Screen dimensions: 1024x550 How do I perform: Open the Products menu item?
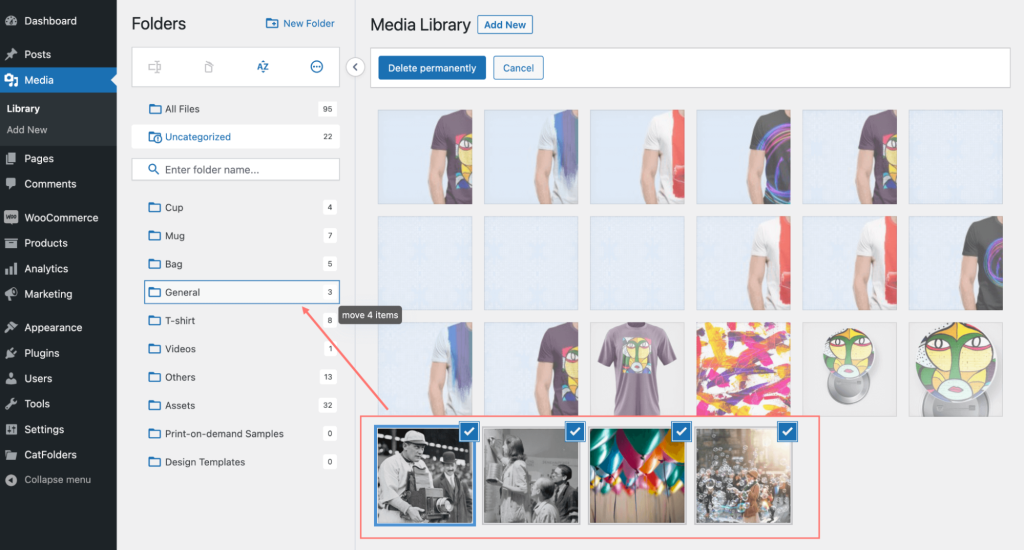(46, 243)
